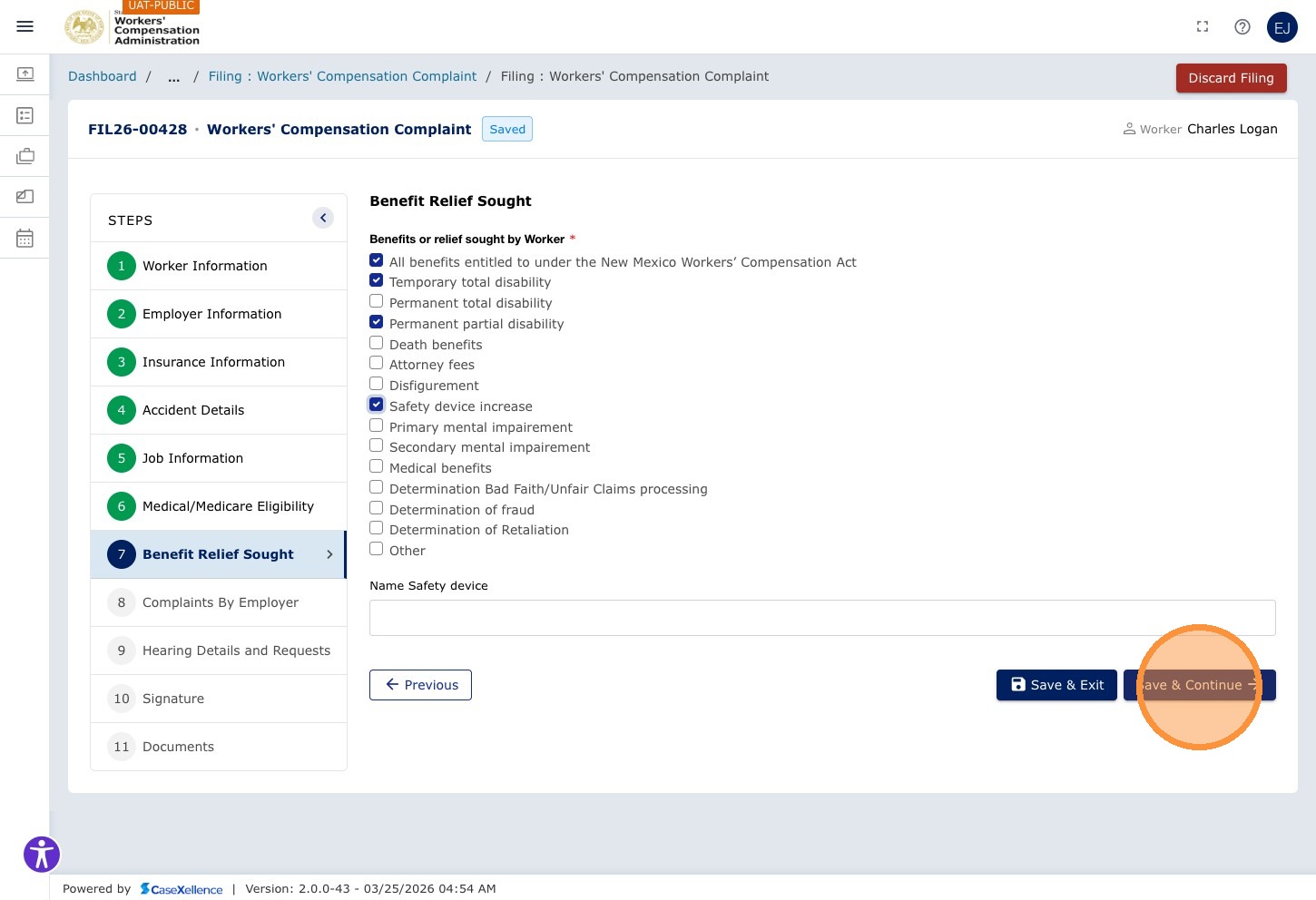Open the calendar icon in left sidebar
Viewport: 1316px width, 900px height.
(25, 238)
